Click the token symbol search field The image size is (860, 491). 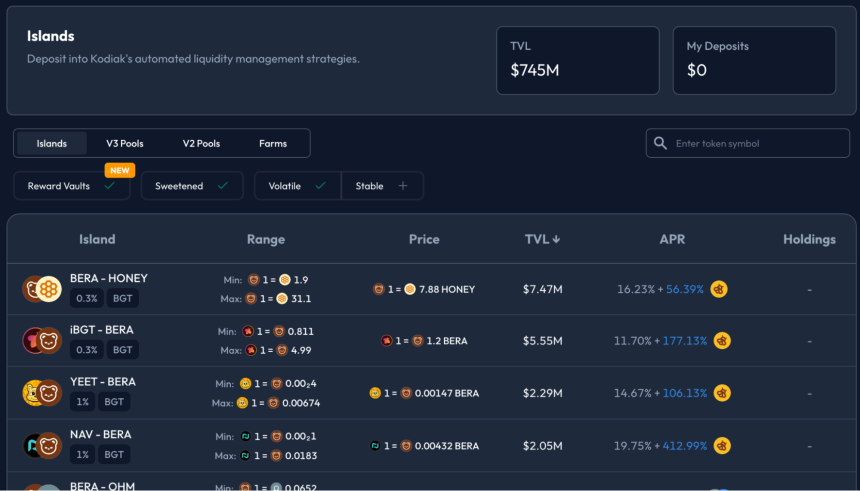click(748, 143)
